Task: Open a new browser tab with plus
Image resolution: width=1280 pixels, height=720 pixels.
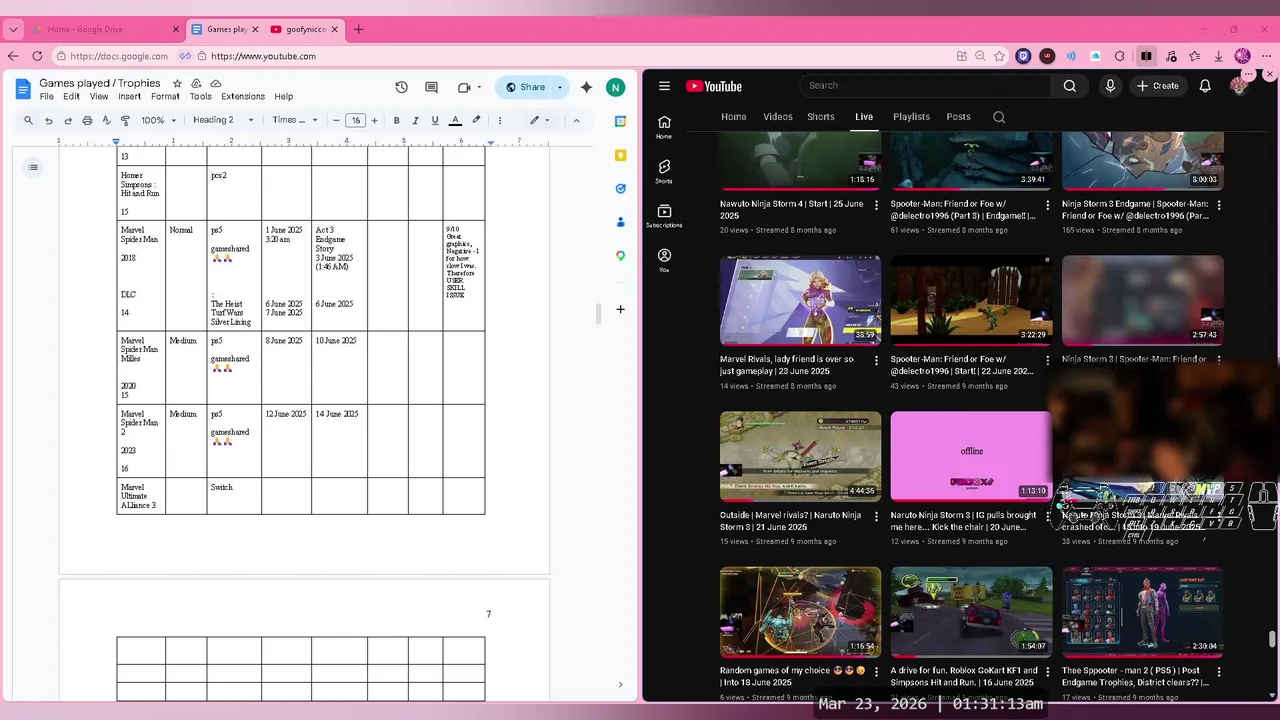Action: 358,29
